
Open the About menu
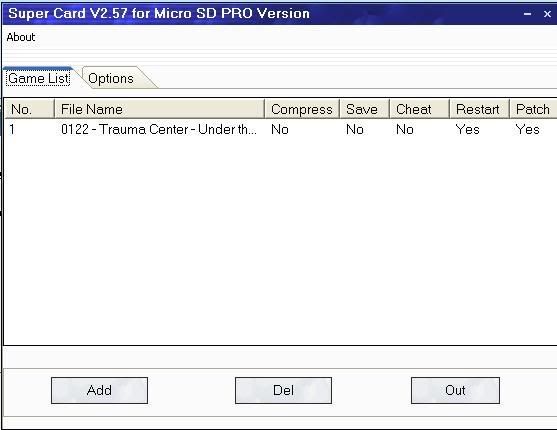click(21, 37)
